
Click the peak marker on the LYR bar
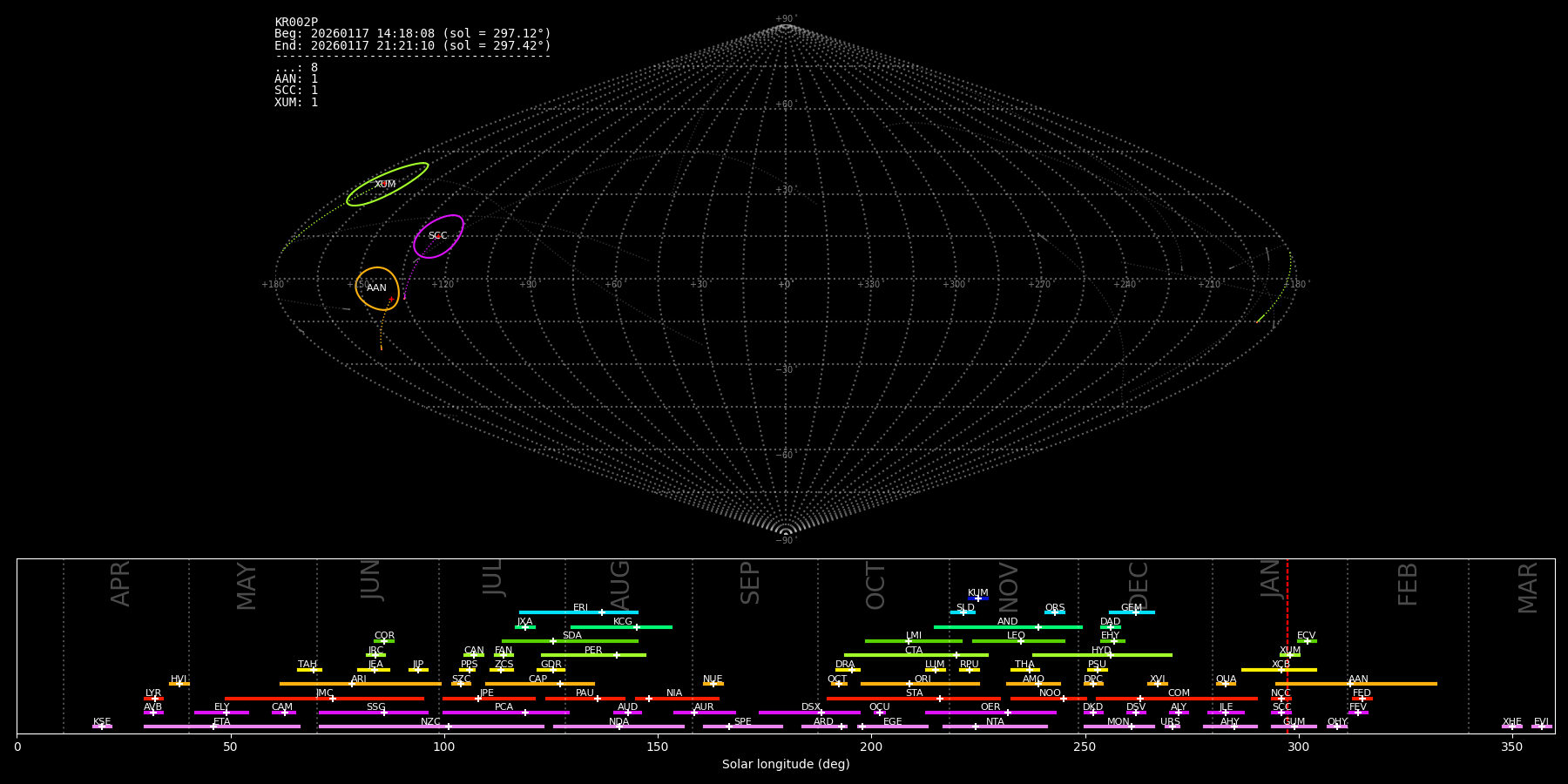point(155,699)
